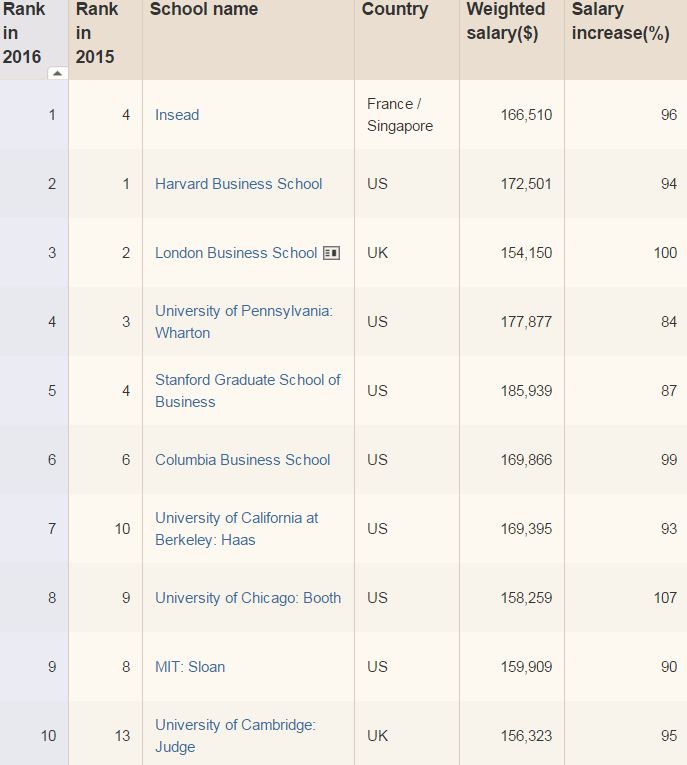Open the Columbia Business School link
Screen dimensions: 687x765
[x=242, y=460]
